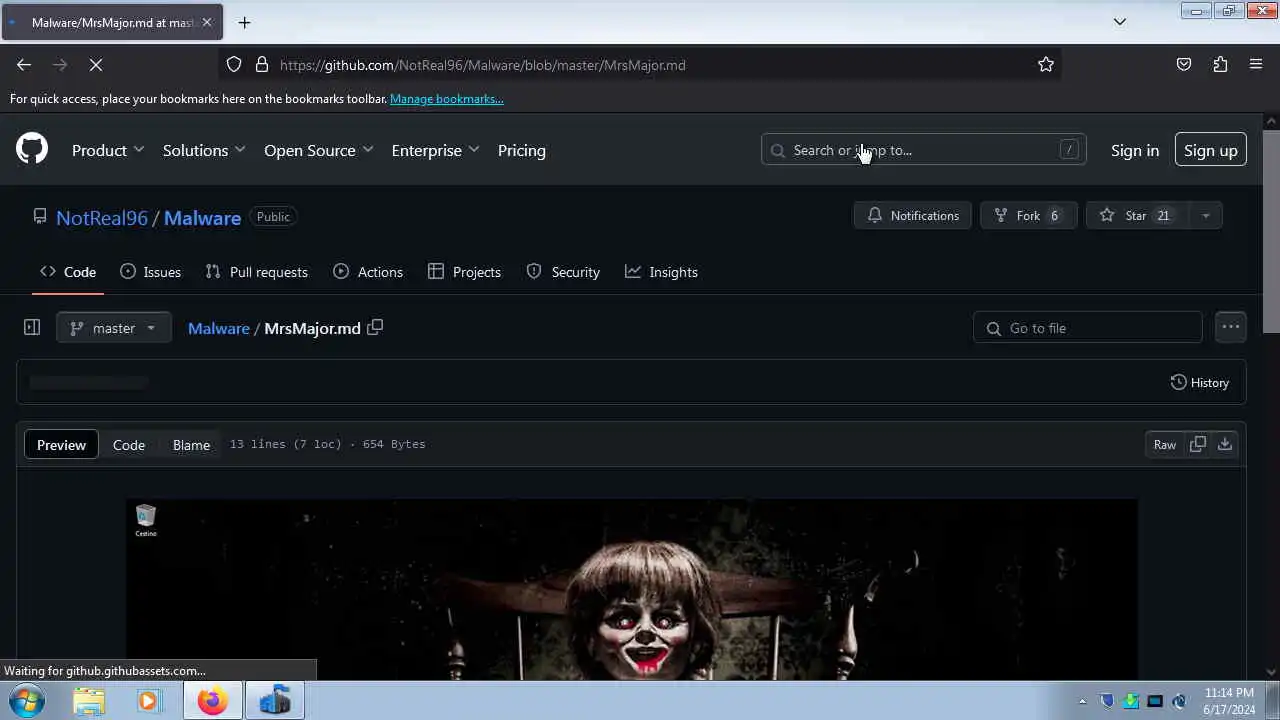Open media player taskbar icon

[149, 701]
